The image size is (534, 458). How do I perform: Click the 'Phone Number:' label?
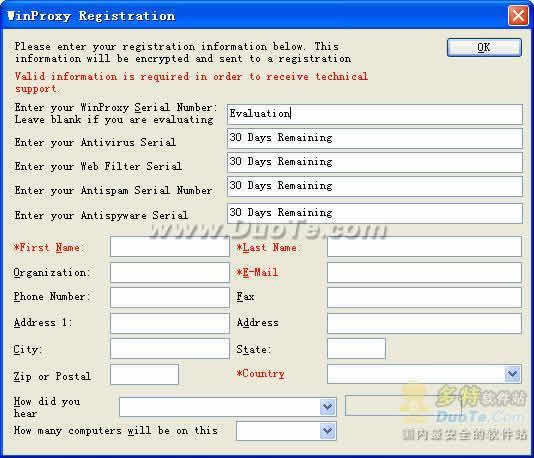pos(52,297)
